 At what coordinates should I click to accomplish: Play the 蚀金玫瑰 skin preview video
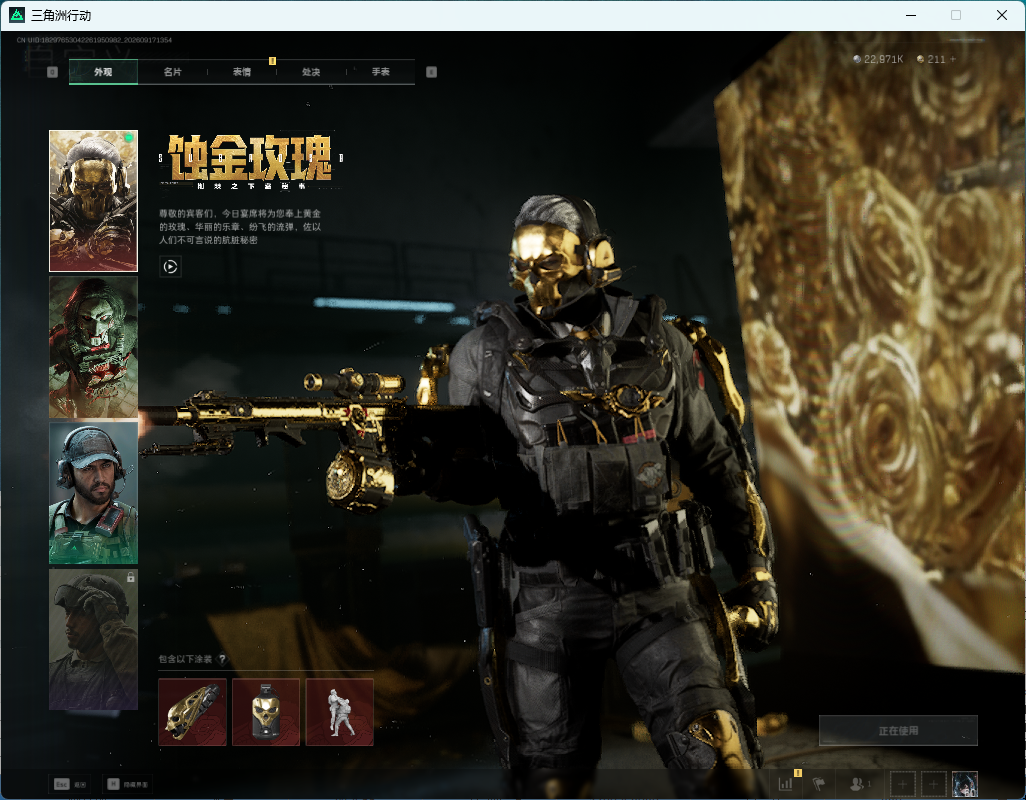click(x=170, y=266)
